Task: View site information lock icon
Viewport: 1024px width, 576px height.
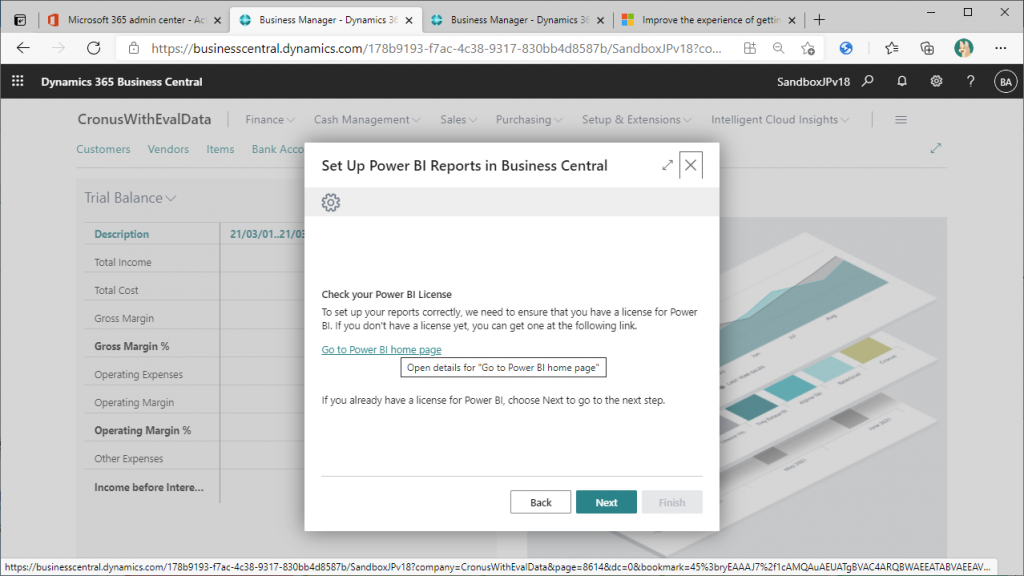Action: click(134, 48)
